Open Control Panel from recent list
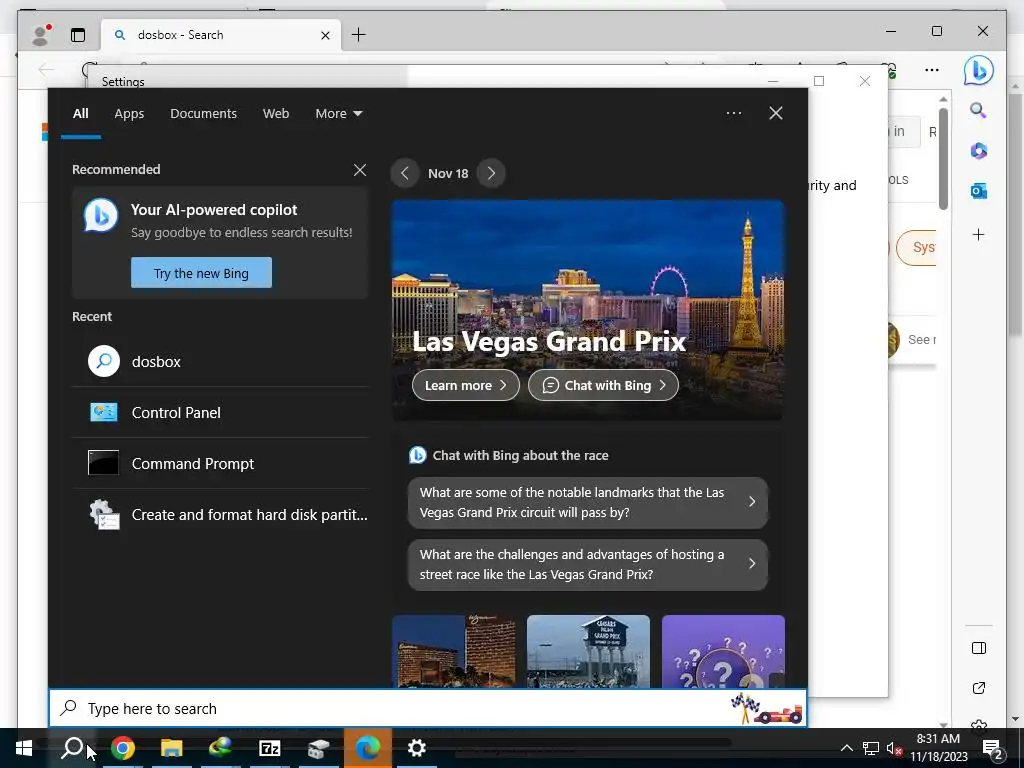The image size is (1024, 768). [x=220, y=413]
